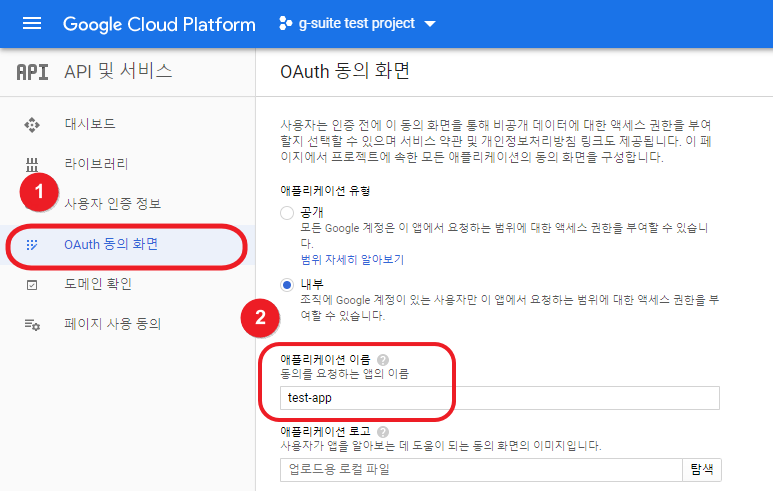Click the 대시보드 dashboard icon
773x491 pixels.
tap(32, 125)
